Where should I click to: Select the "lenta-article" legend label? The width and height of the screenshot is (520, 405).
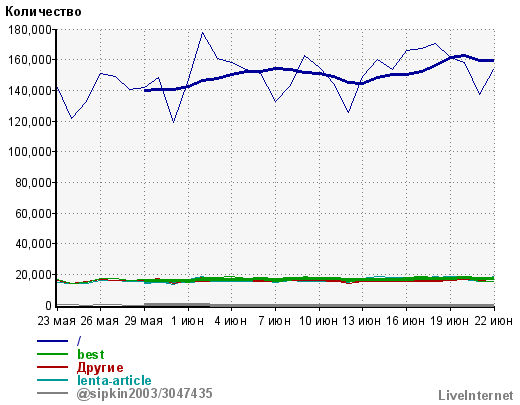[x=114, y=380]
